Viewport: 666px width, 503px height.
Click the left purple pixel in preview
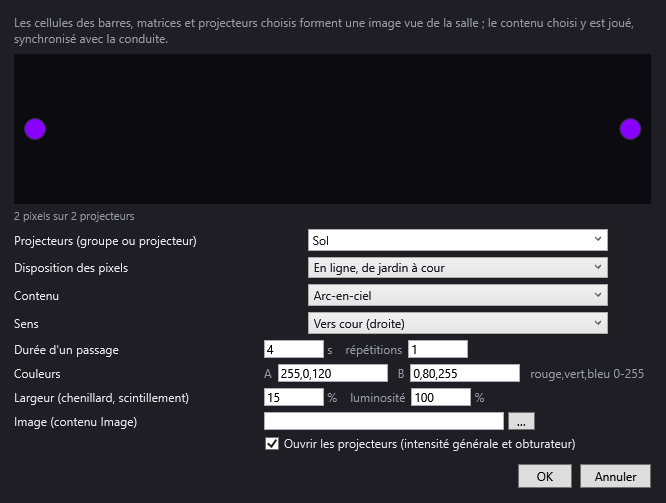point(35,129)
